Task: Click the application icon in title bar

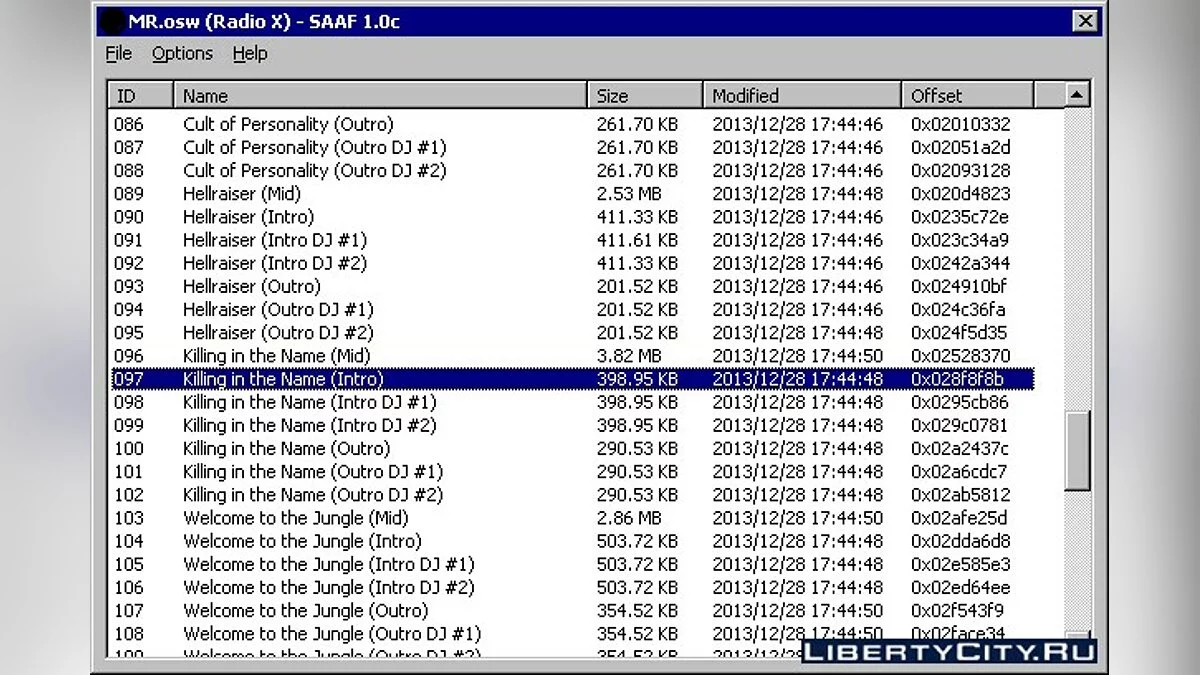Action: coord(114,22)
